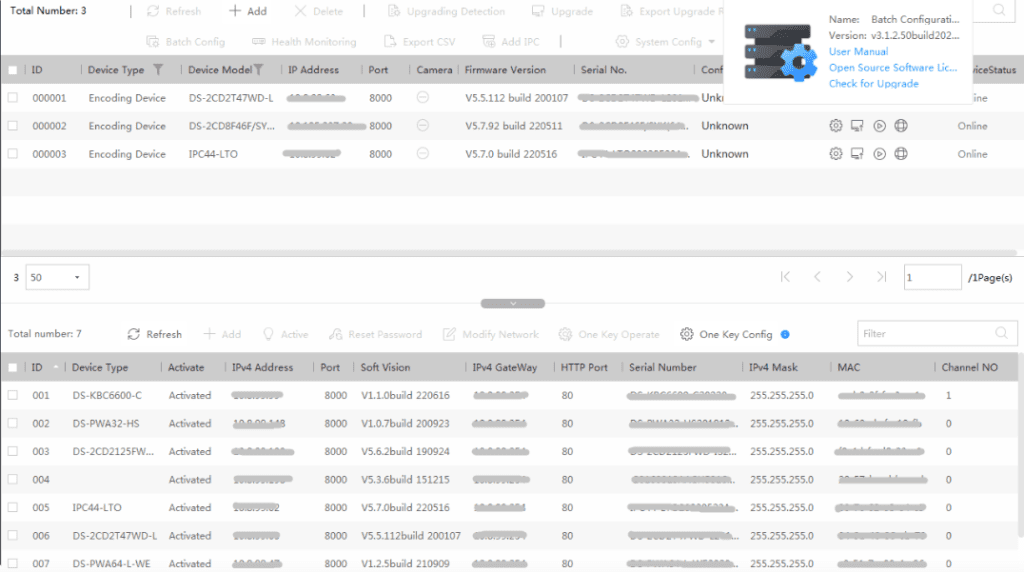Play live view for device 000002
The image size is (1024, 572).
(880, 126)
